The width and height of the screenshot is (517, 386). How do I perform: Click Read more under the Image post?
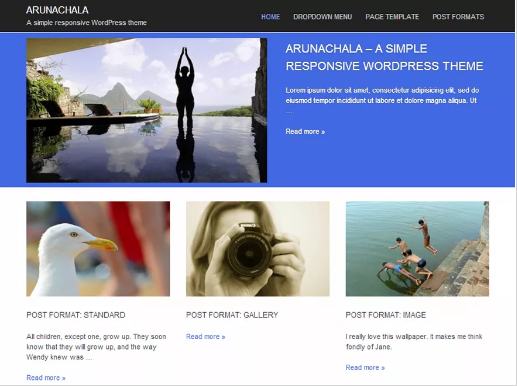point(365,367)
